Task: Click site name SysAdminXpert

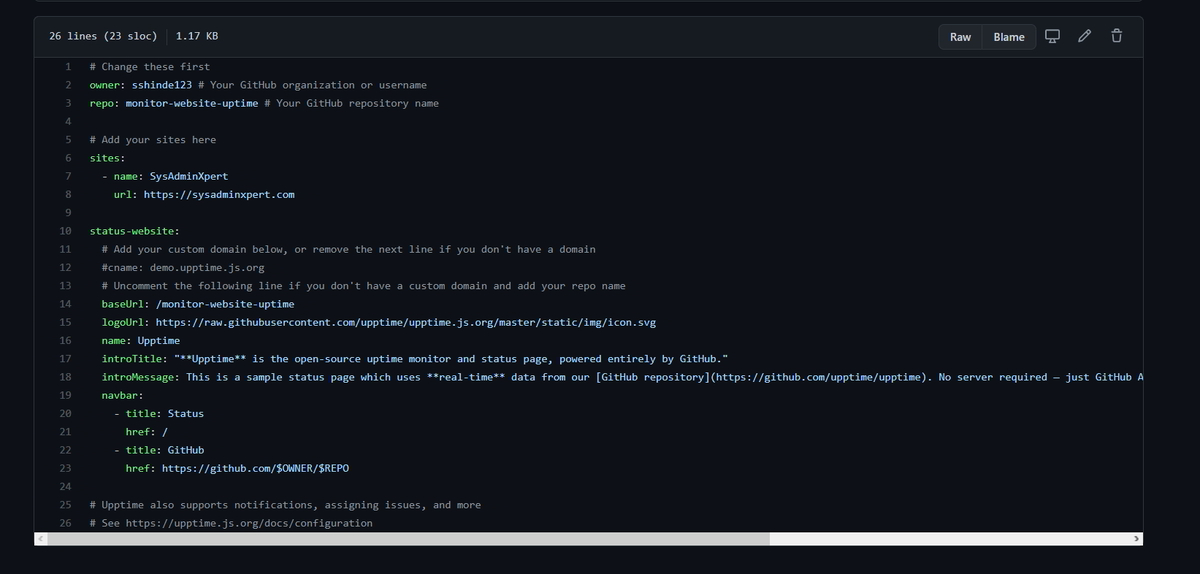Action: point(189,176)
